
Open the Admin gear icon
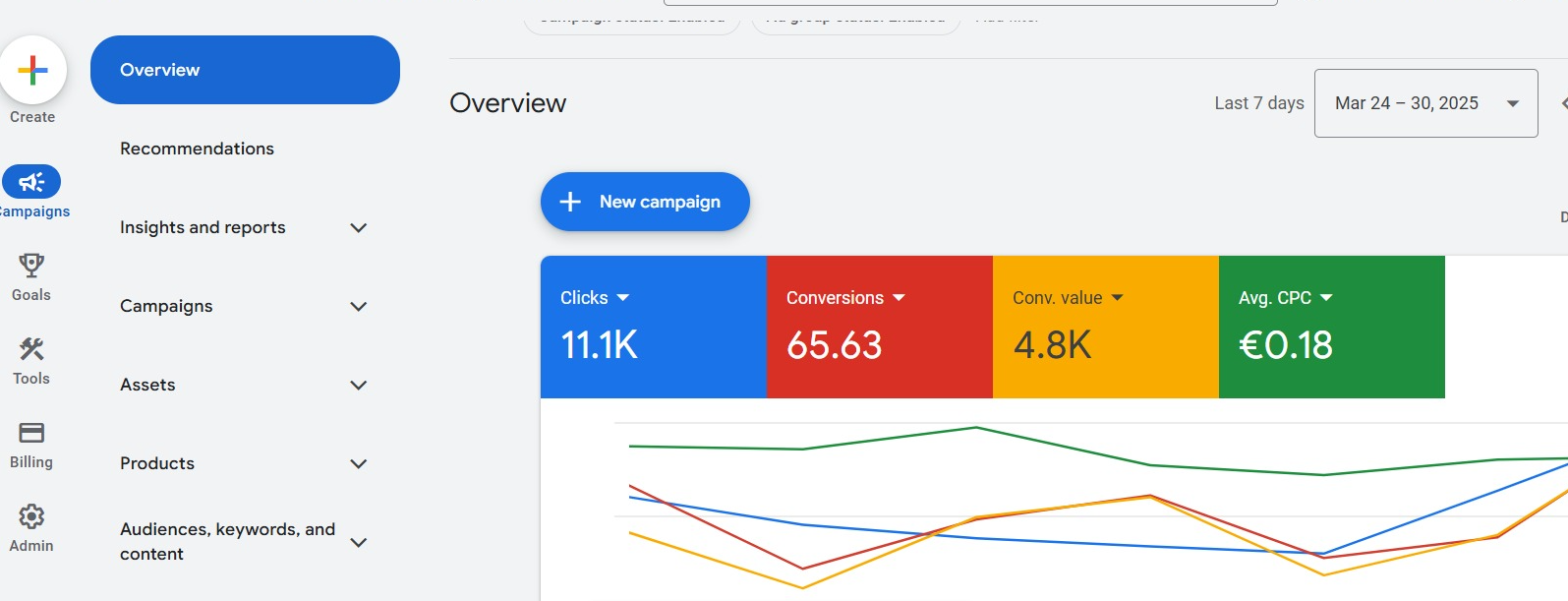click(31, 516)
